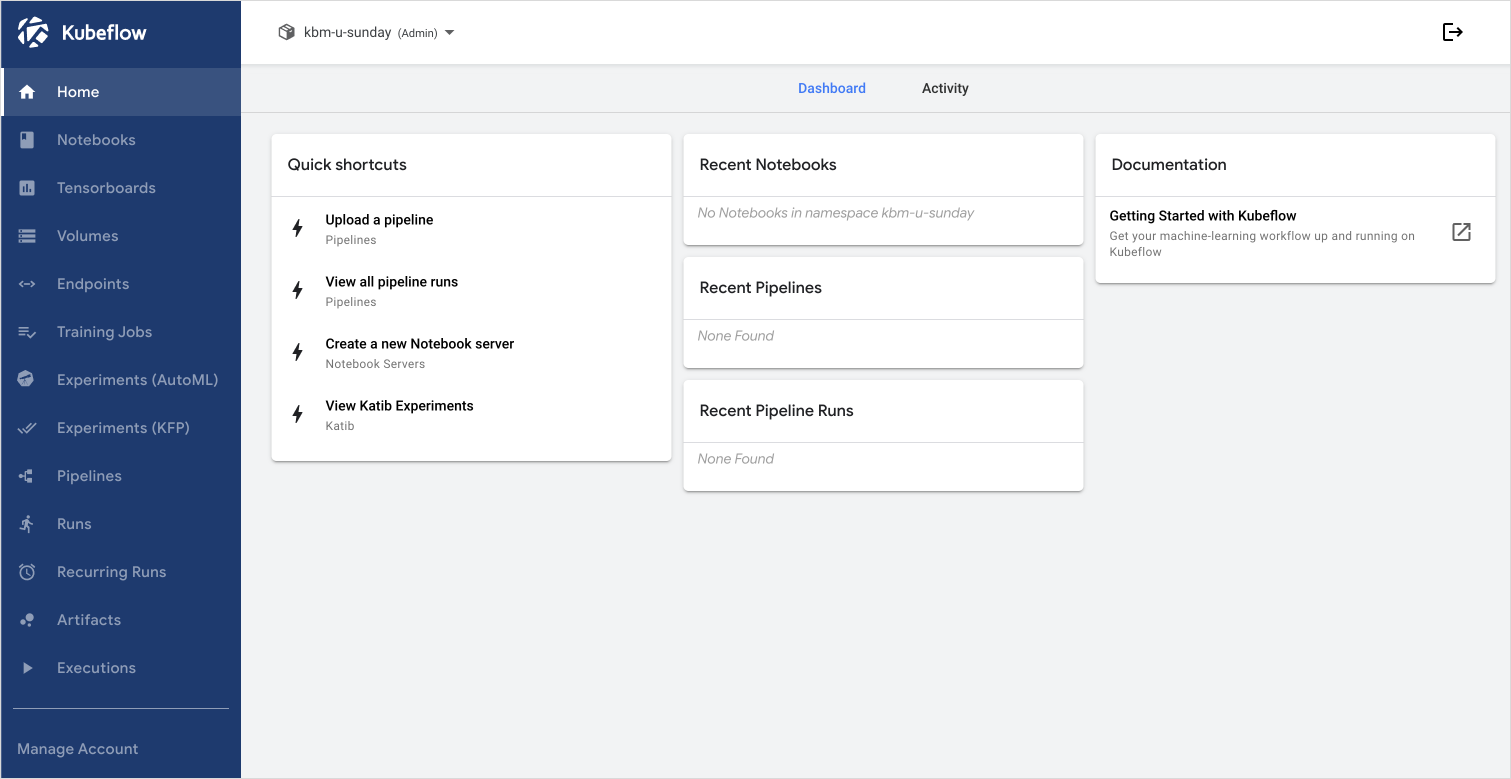Switch to the Activity tab
Image resolution: width=1511 pixels, height=779 pixels.
tap(945, 88)
